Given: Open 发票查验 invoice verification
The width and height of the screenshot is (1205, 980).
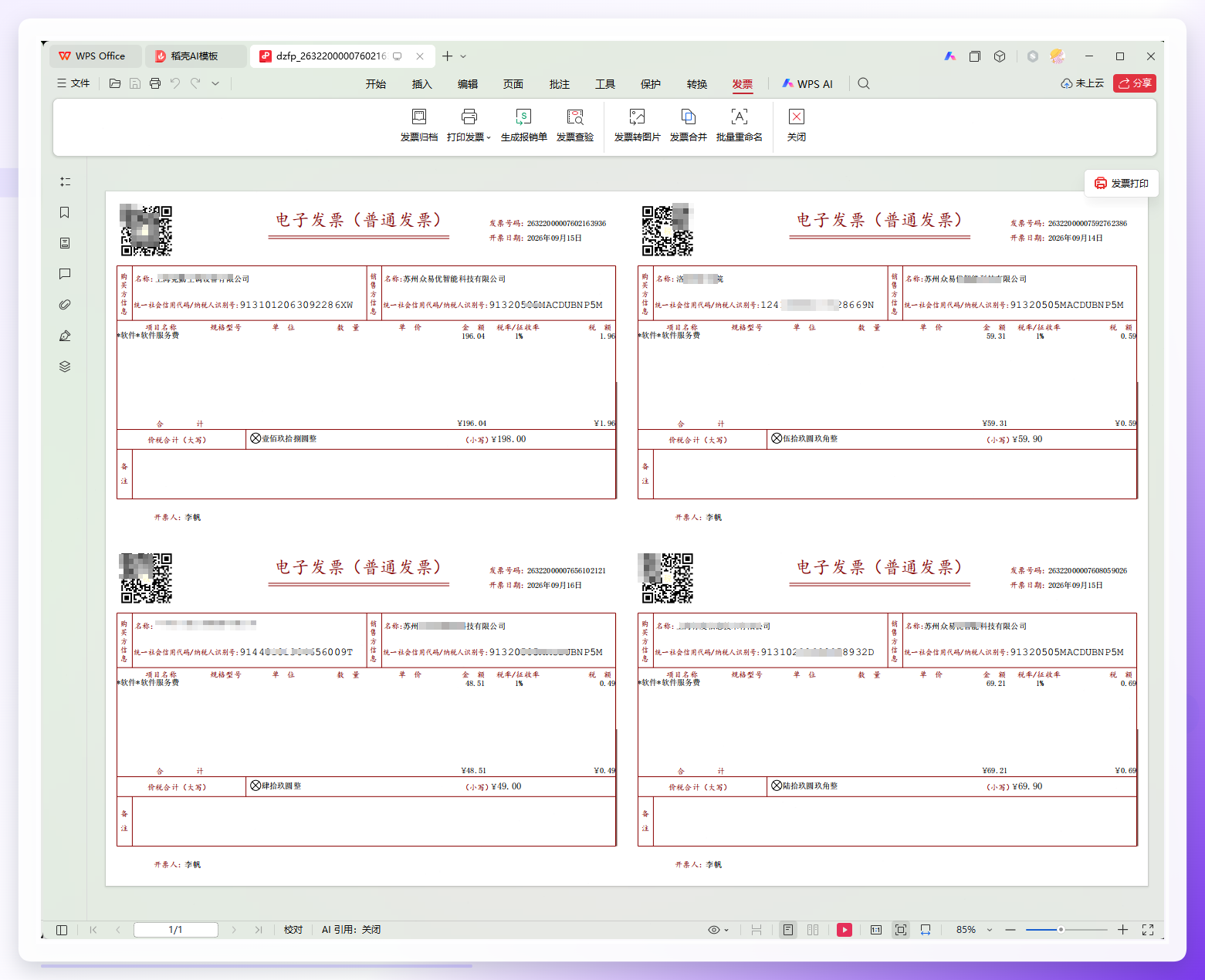Looking at the screenshot, I should 575,125.
